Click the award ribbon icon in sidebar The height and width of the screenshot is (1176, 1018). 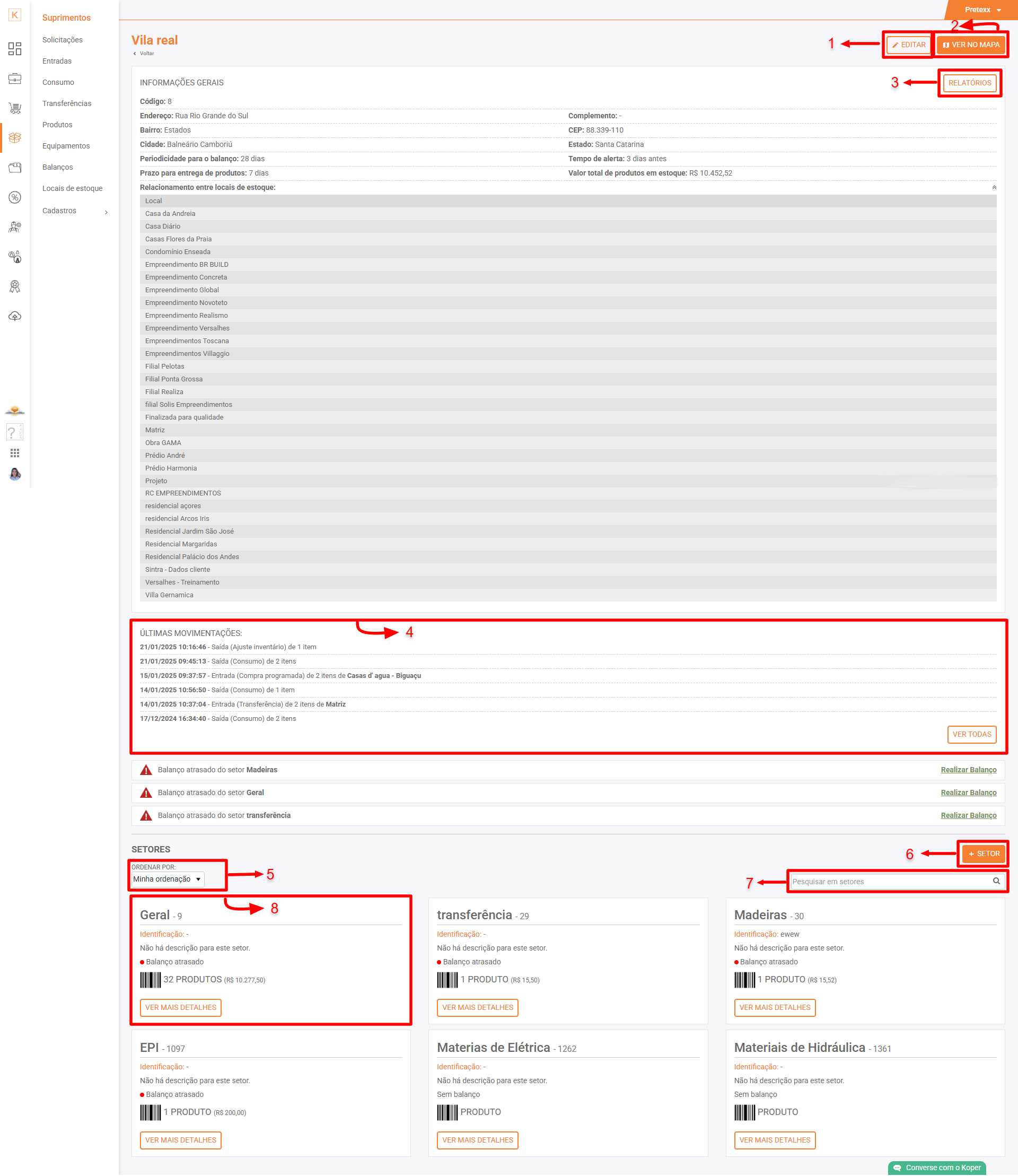(15, 286)
